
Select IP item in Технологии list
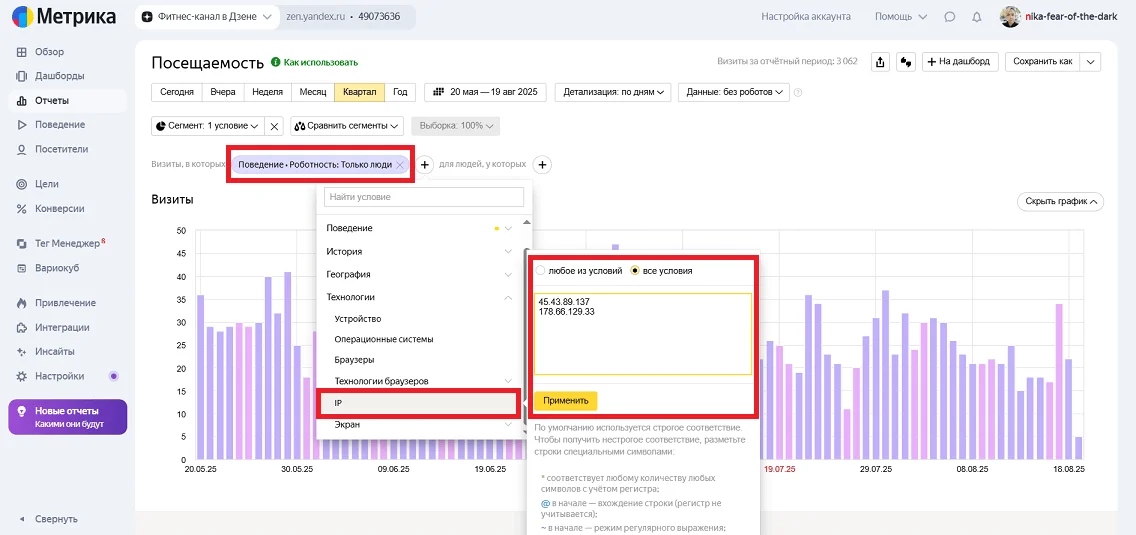coord(418,403)
